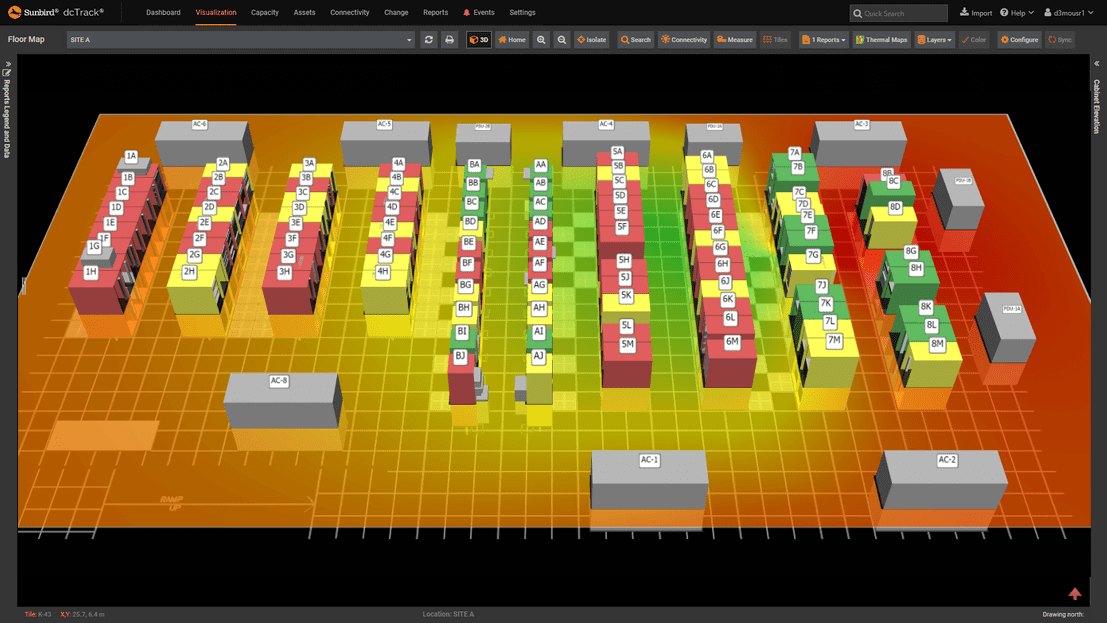Open the 1 Reports panel

coord(822,39)
